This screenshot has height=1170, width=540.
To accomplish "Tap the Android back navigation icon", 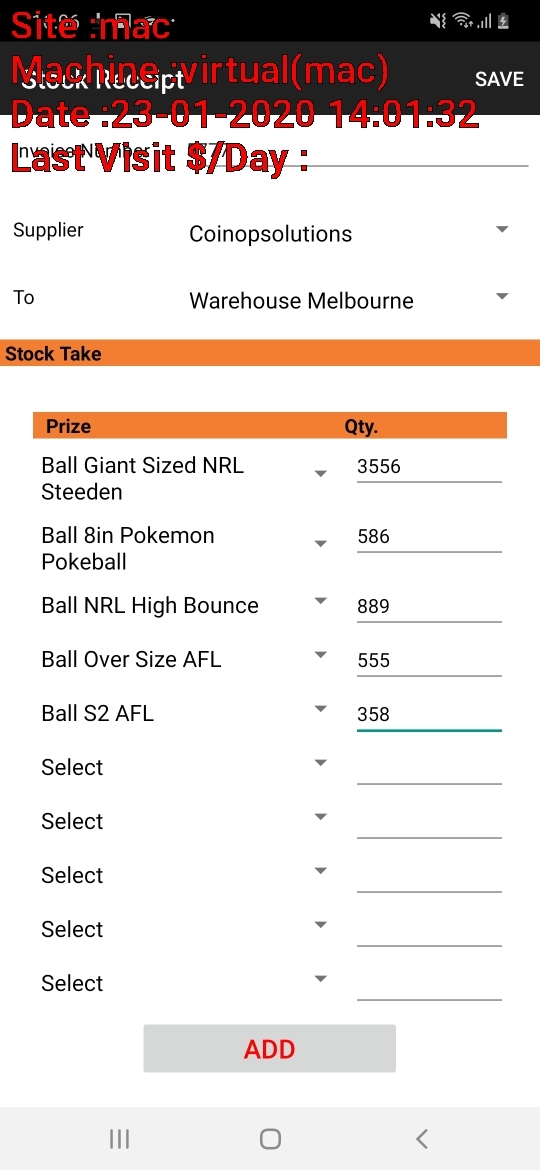I will point(421,1139).
